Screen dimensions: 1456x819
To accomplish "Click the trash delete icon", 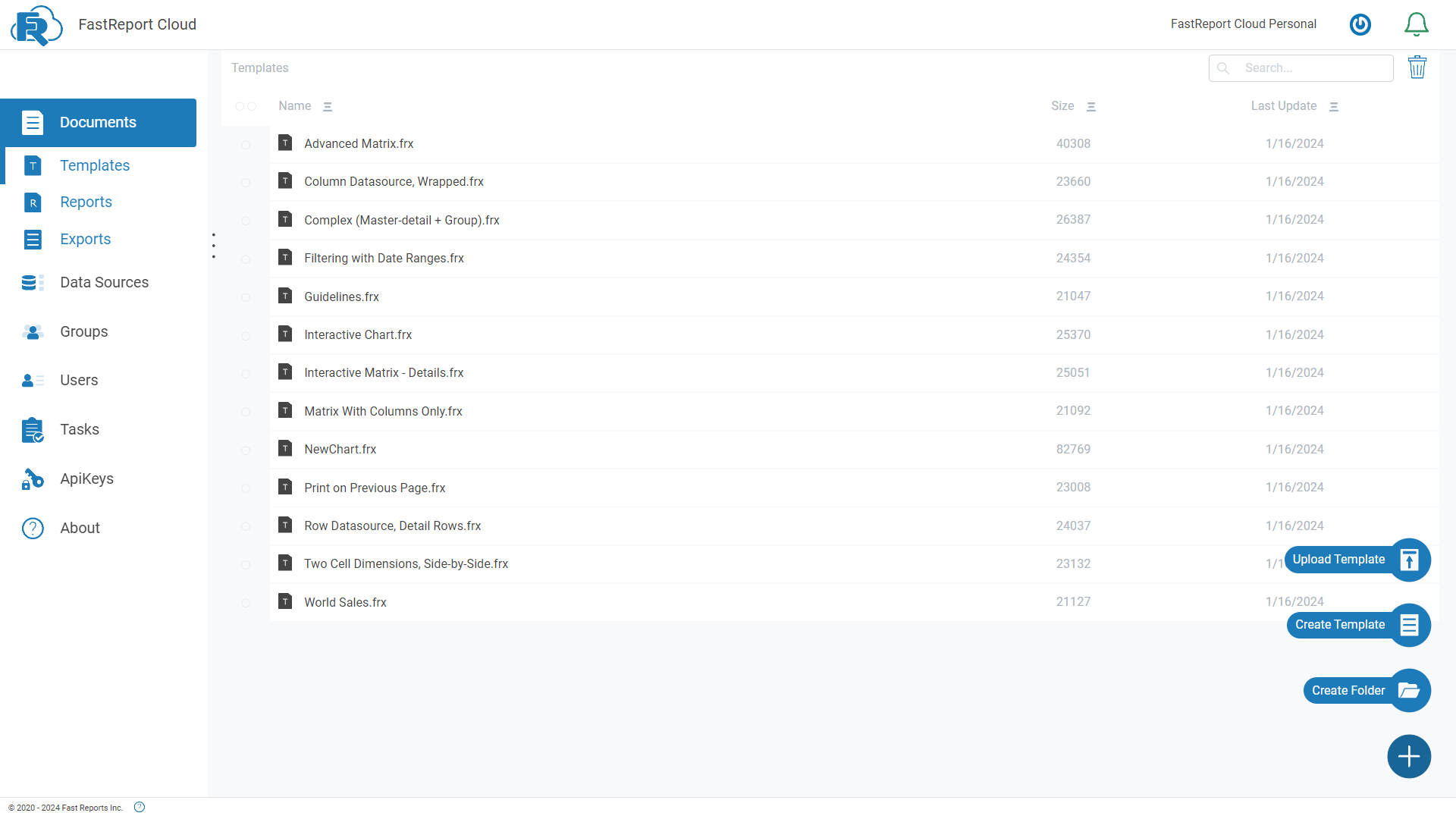I will tap(1417, 67).
